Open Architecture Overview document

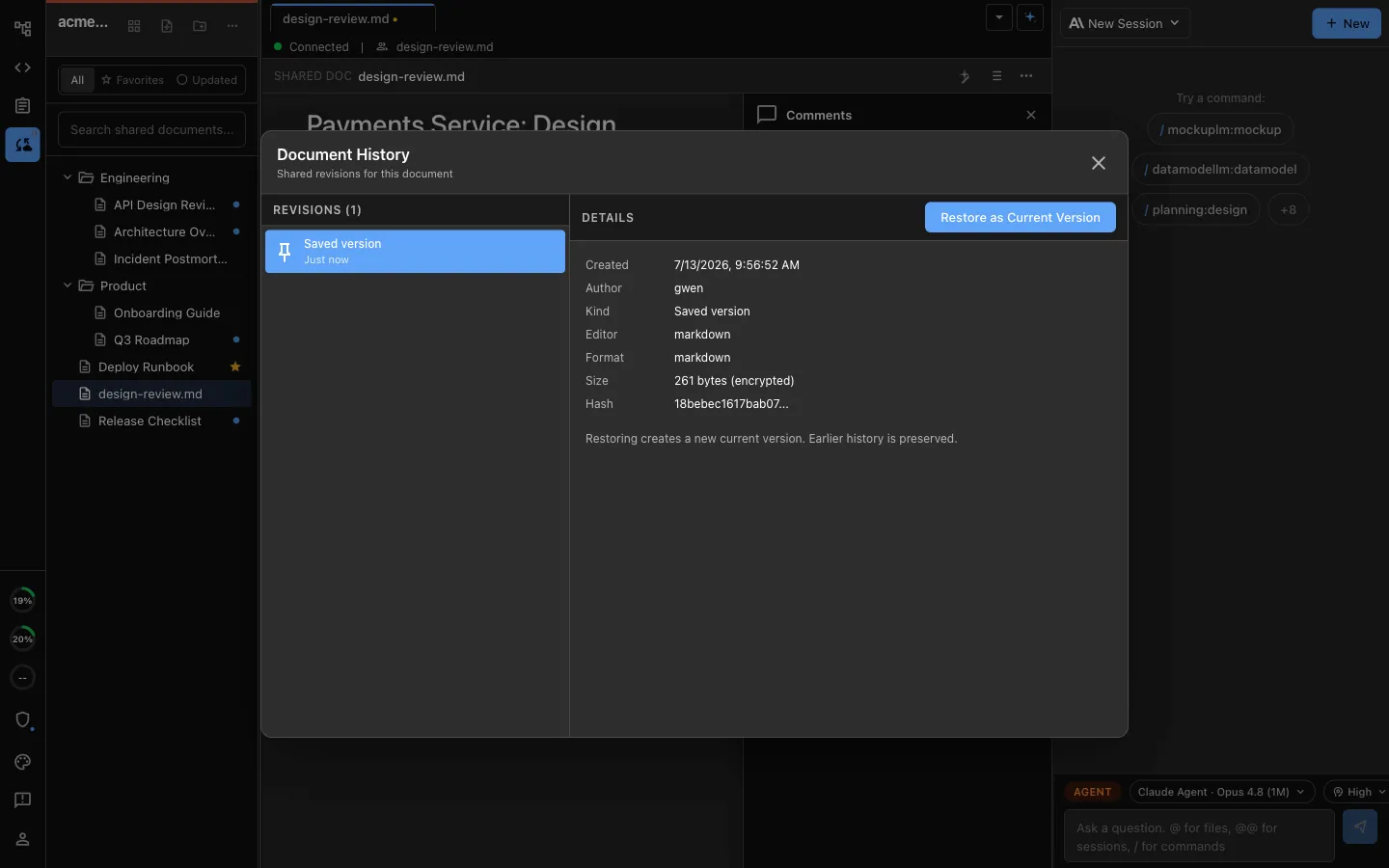click(151, 231)
